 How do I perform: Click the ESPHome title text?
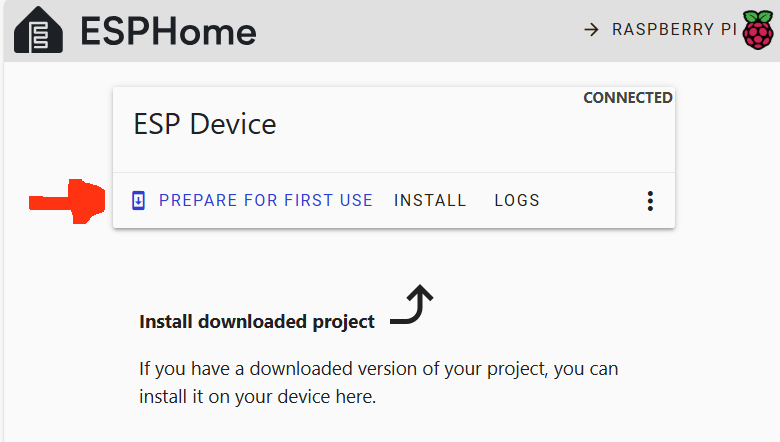(168, 31)
